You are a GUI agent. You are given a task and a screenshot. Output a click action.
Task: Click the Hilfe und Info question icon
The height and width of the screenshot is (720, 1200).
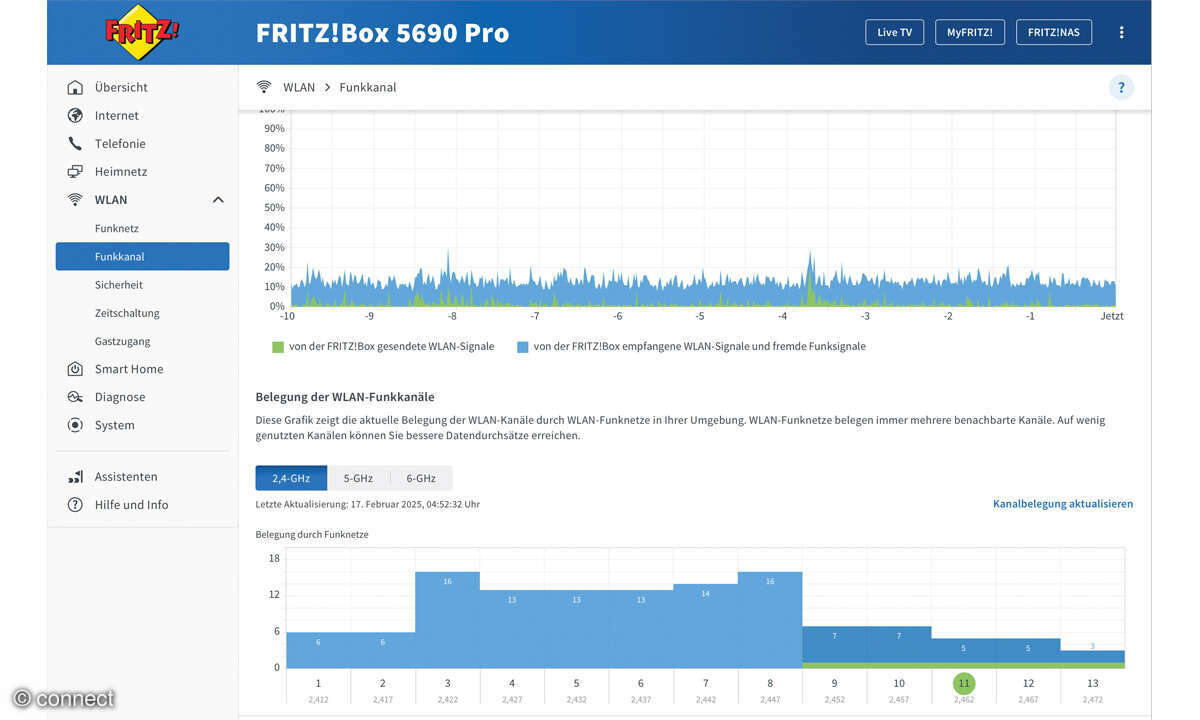point(75,505)
